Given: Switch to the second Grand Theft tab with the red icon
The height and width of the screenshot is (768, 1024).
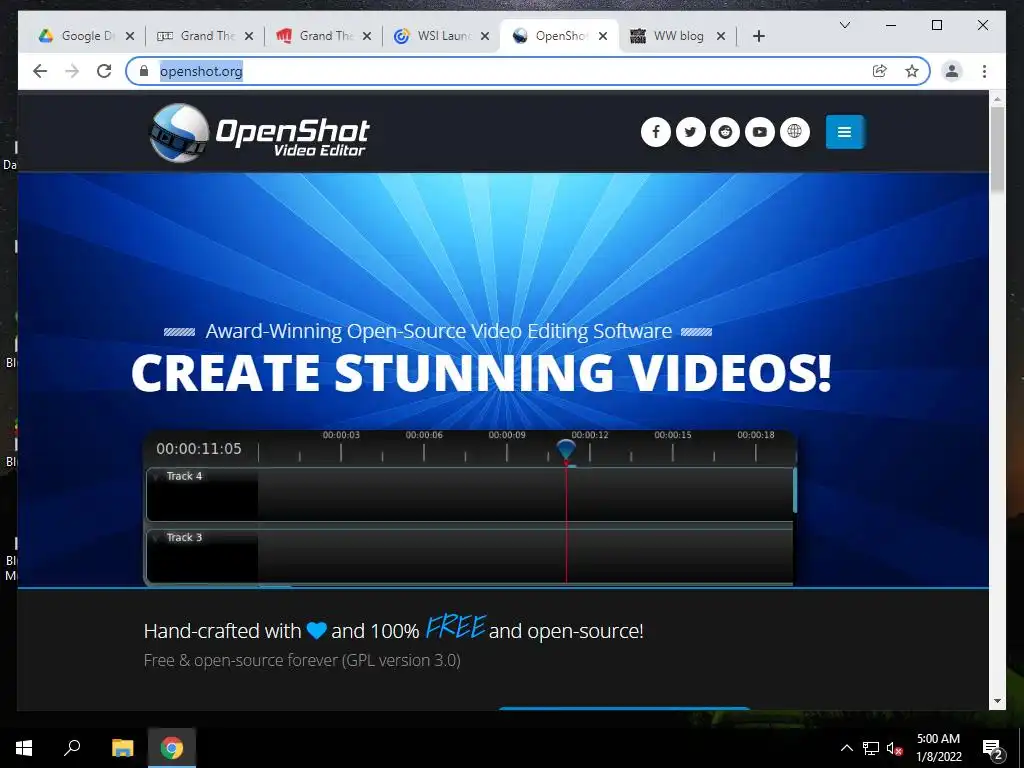Looking at the screenshot, I should click(323, 36).
